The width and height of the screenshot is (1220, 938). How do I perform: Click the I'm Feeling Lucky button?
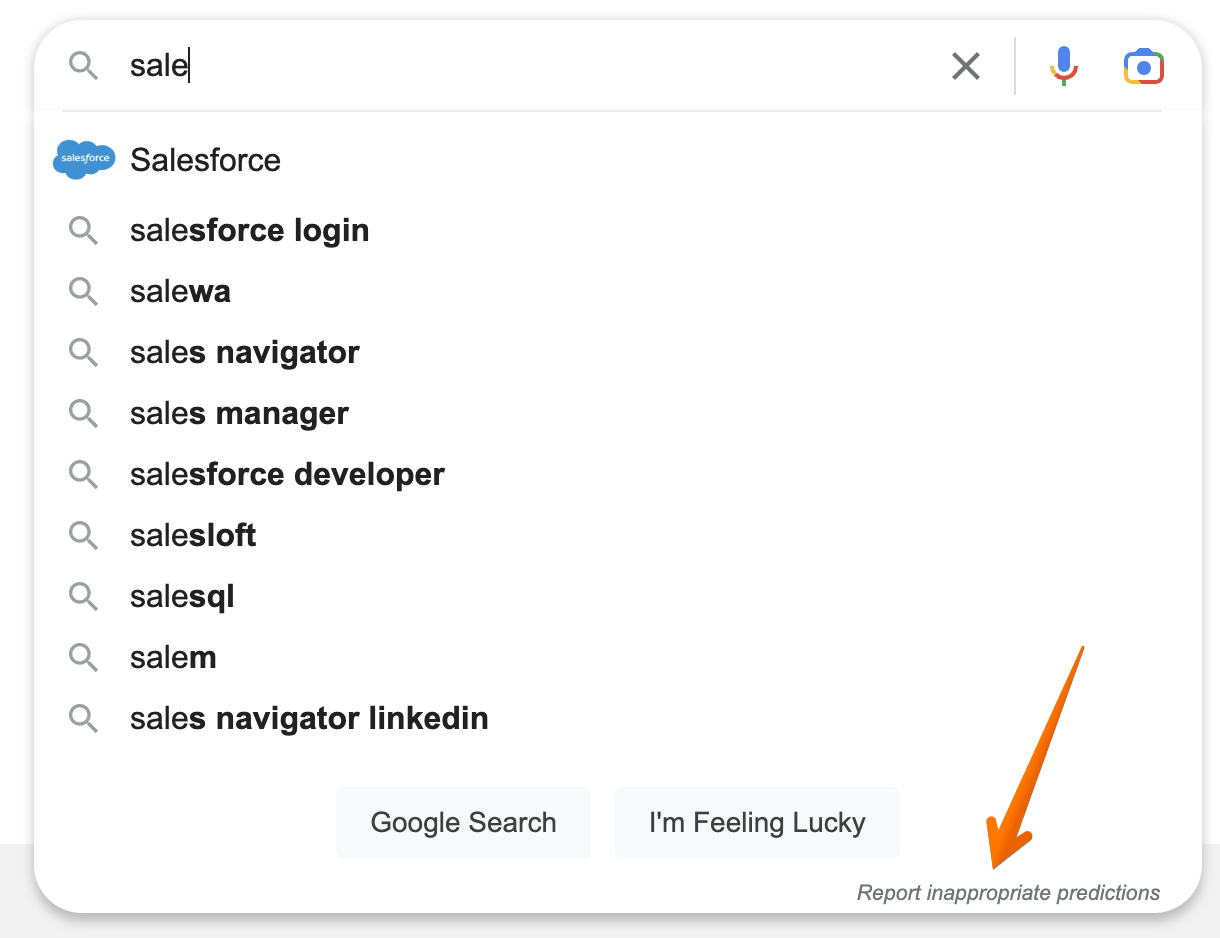[x=757, y=822]
